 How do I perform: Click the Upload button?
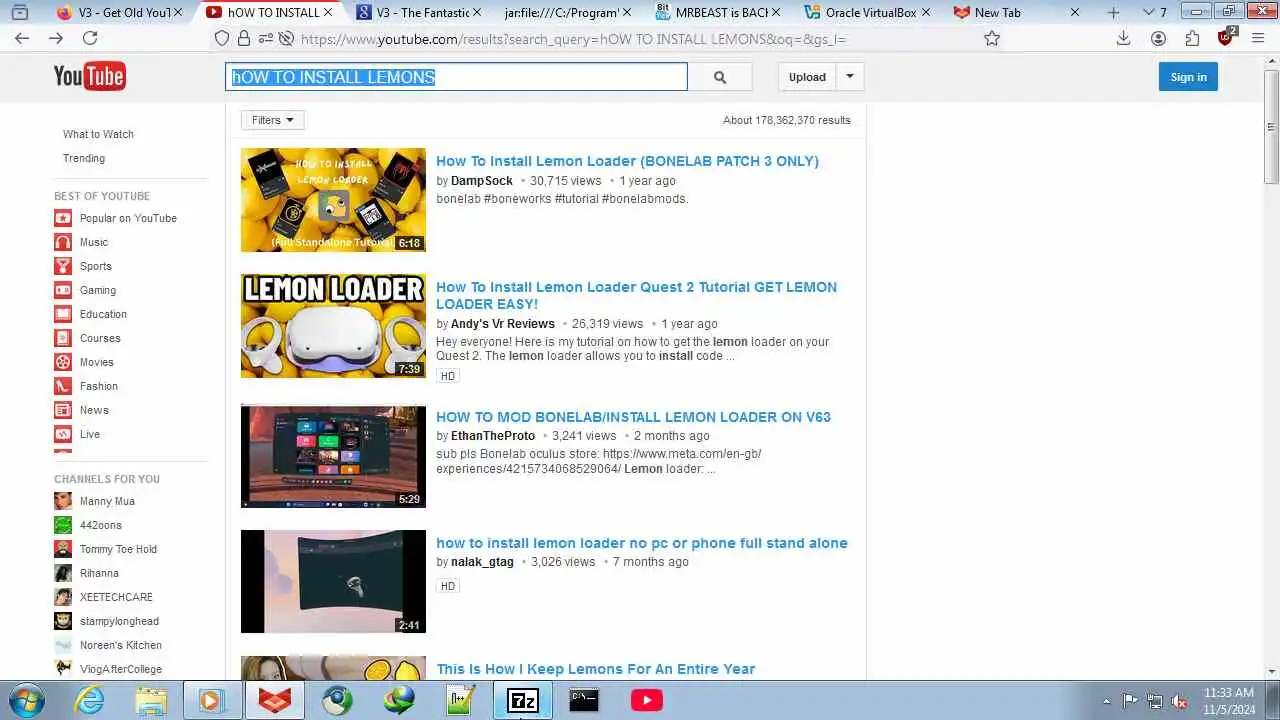[x=807, y=77]
